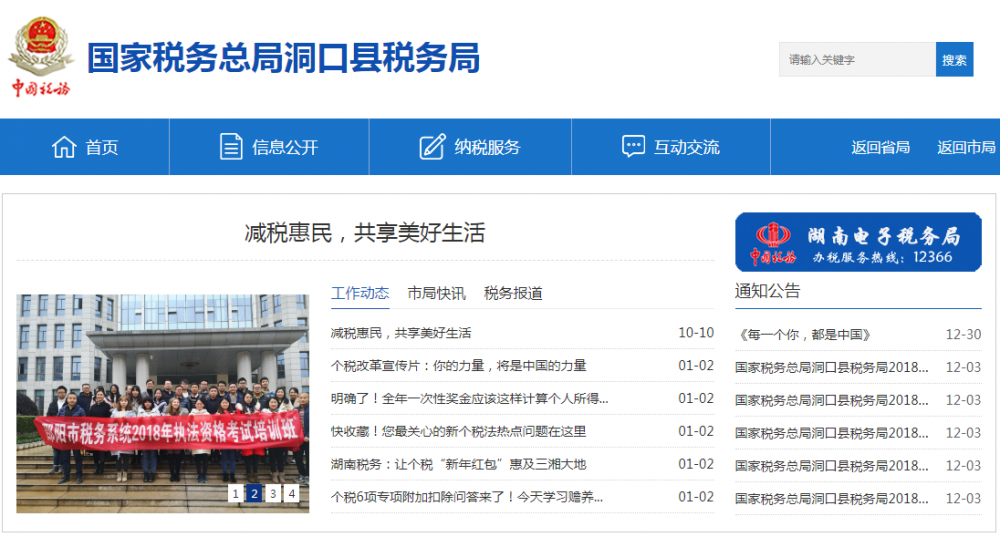Open headline 减税惠民，共享美好生活
The image size is (1000, 537).
click(365, 233)
